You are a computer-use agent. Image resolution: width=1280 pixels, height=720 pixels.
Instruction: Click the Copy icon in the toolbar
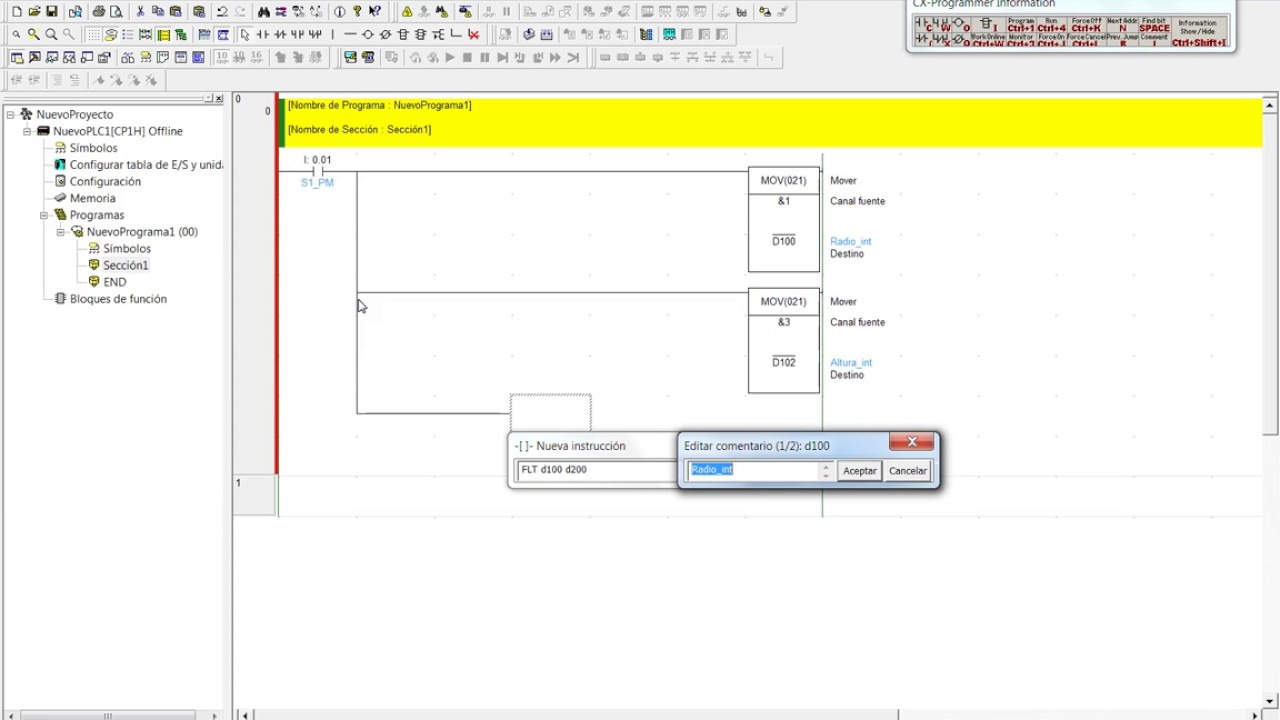(x=157, y=12)
